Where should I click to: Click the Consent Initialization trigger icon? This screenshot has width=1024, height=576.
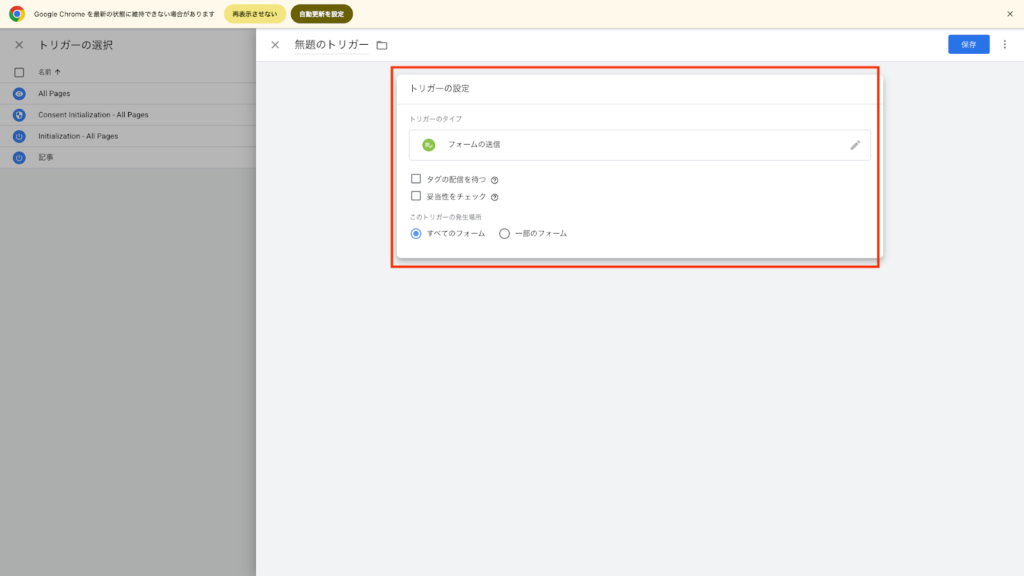(19, 115)
